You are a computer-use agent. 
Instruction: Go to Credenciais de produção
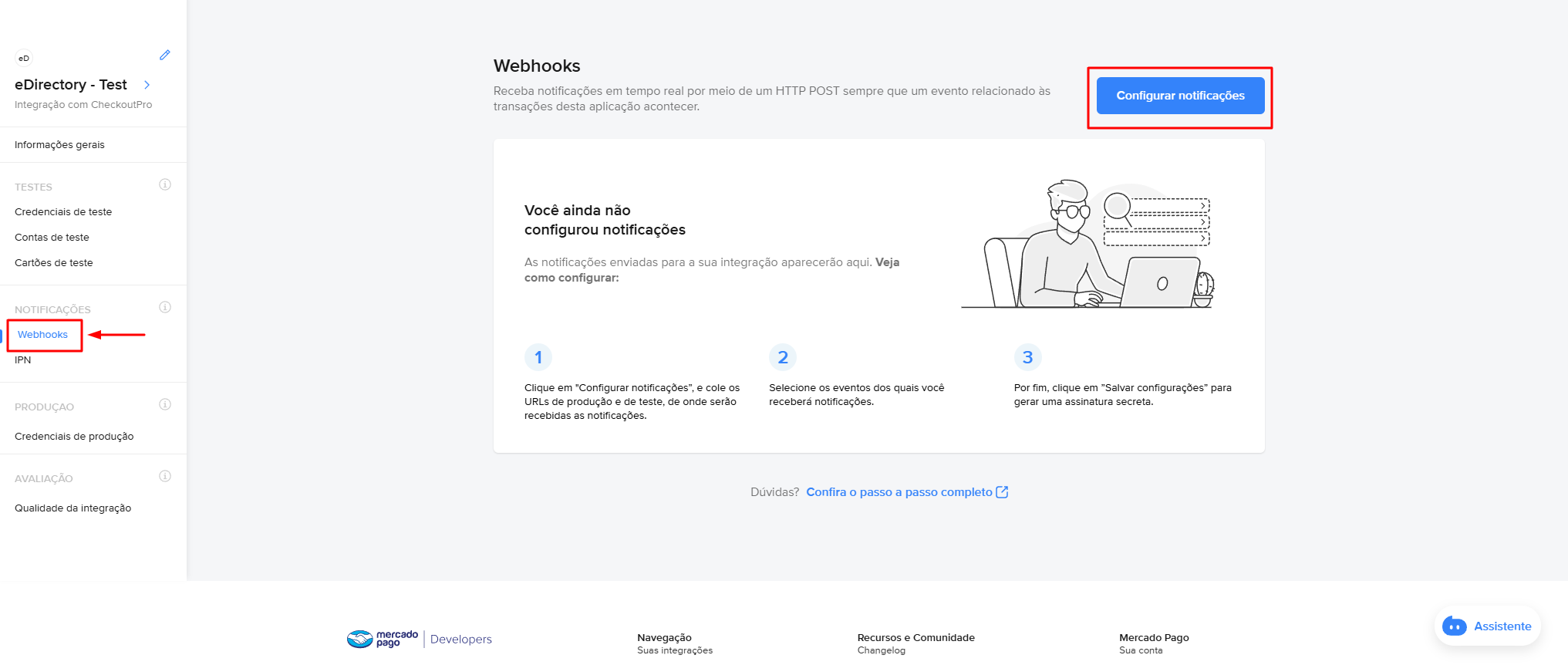coord(74,437)
